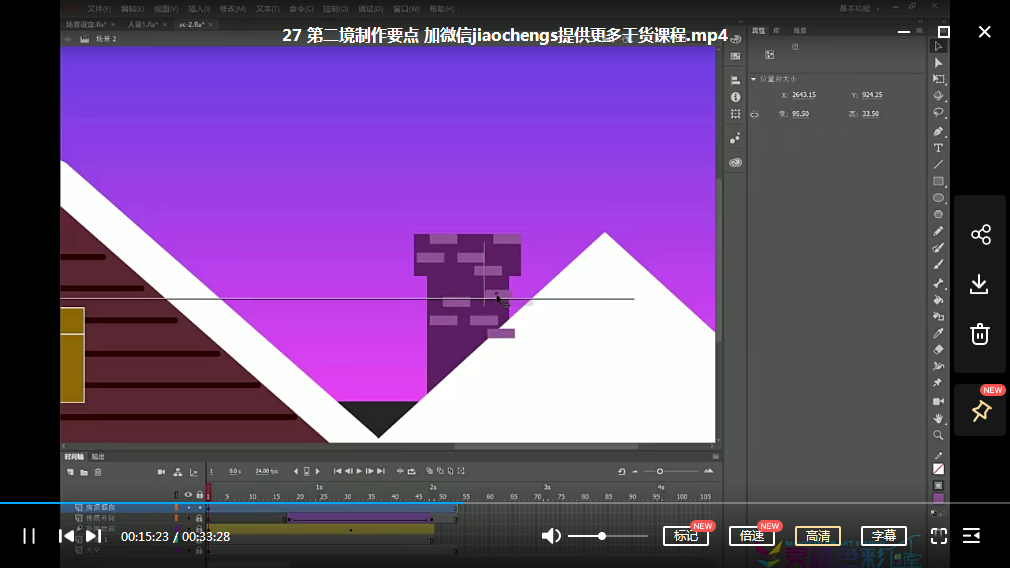Click the download icon in player sidebar
Screen dimensions: 1010x568
(x=979, y=284)
